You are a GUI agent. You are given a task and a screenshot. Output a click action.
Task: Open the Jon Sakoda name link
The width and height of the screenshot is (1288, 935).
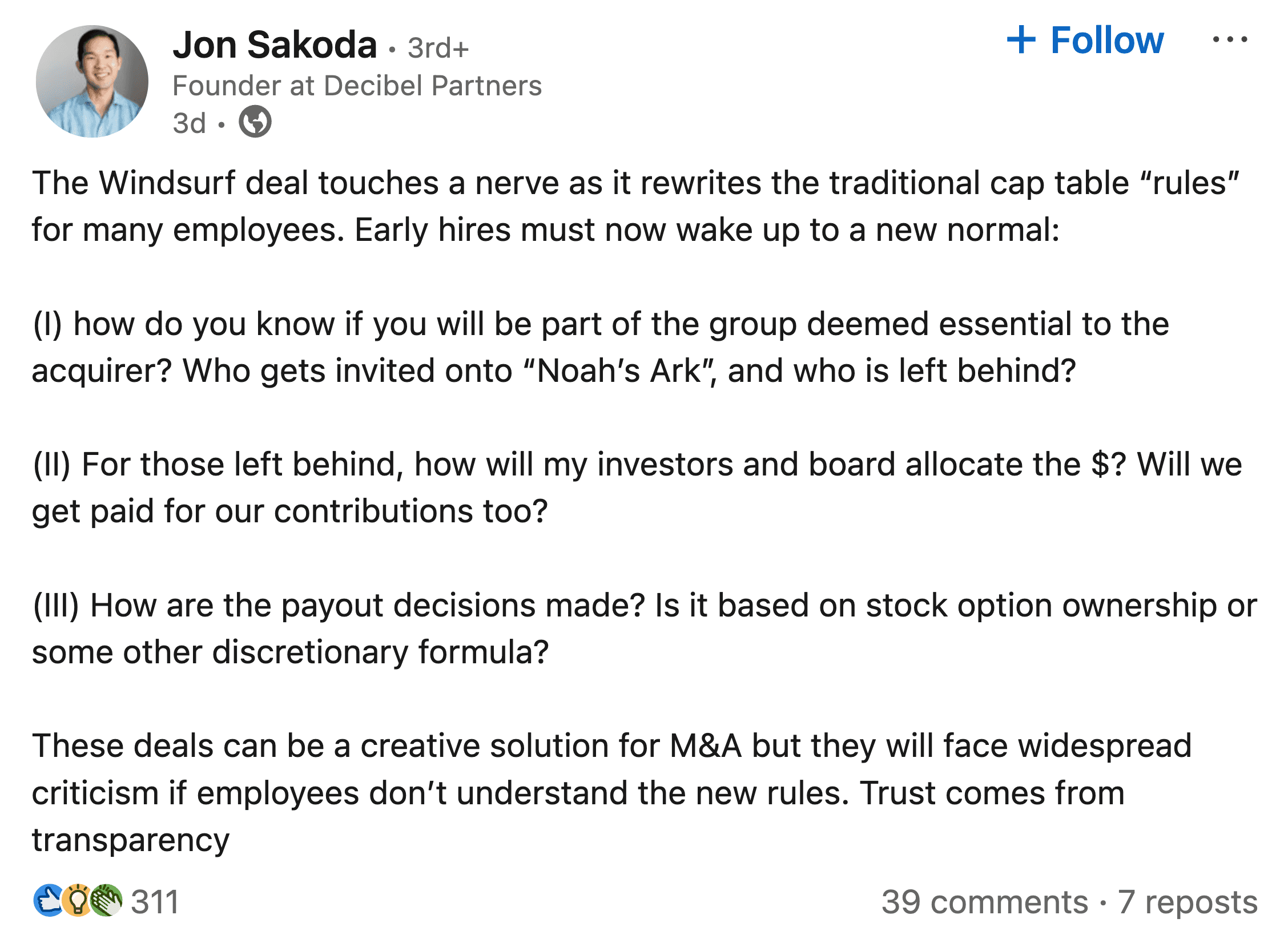(275, 45)
